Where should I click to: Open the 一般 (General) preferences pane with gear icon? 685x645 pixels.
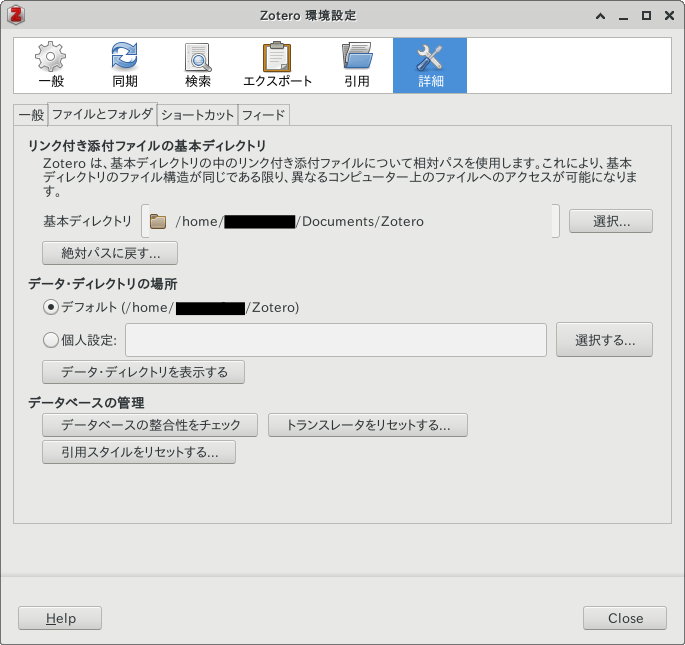click(51, 65)
